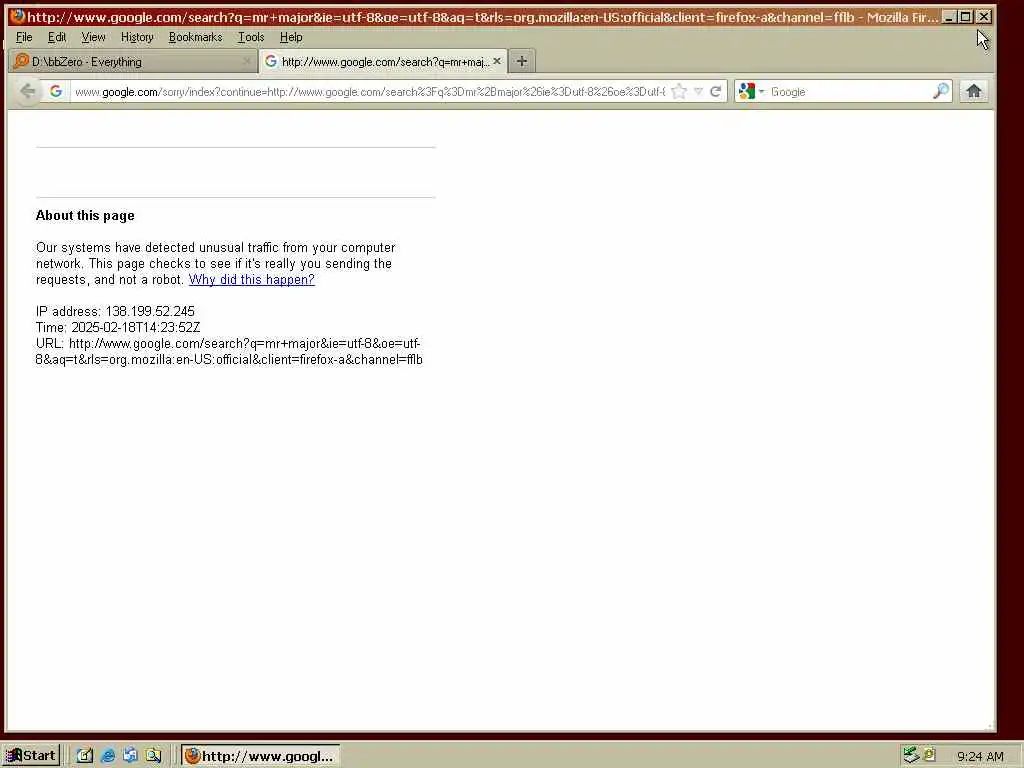The image size is (1024, 768).
Task: Click the Time: 2025-02-18T14:23:52Z line
Action: (x=118, y=327)
